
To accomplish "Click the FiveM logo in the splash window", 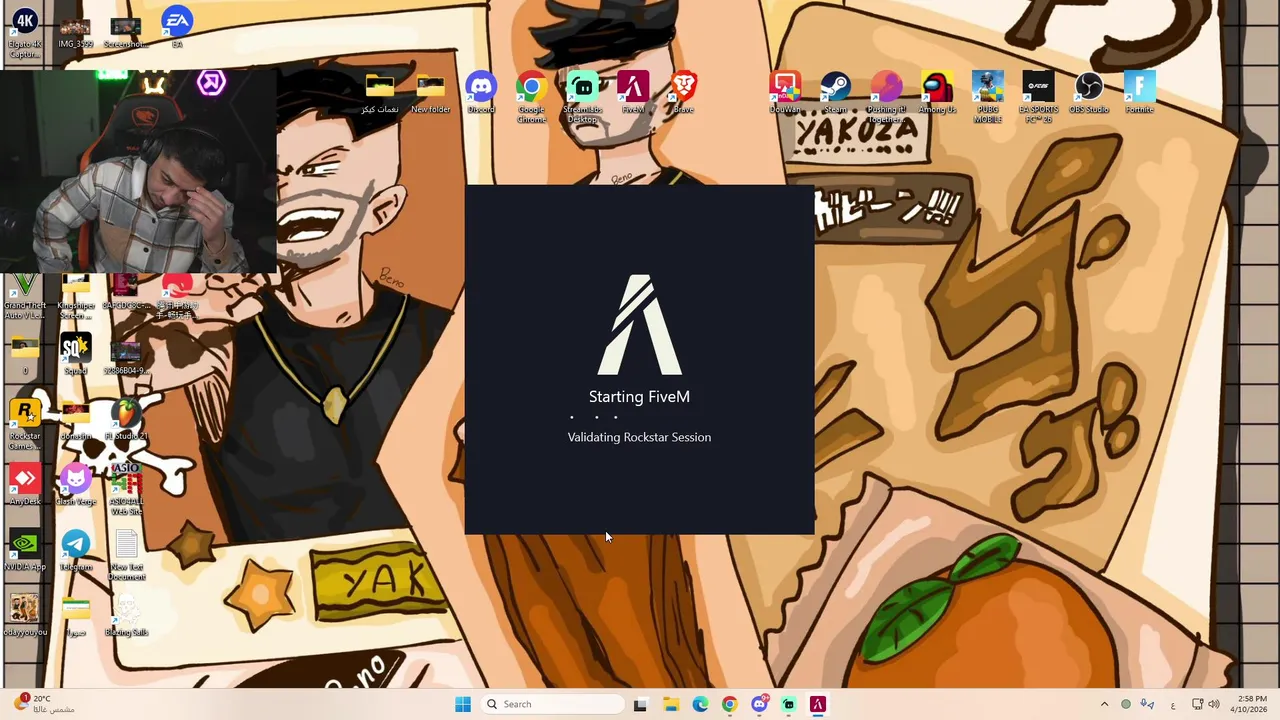I will [x=640, y=325].
